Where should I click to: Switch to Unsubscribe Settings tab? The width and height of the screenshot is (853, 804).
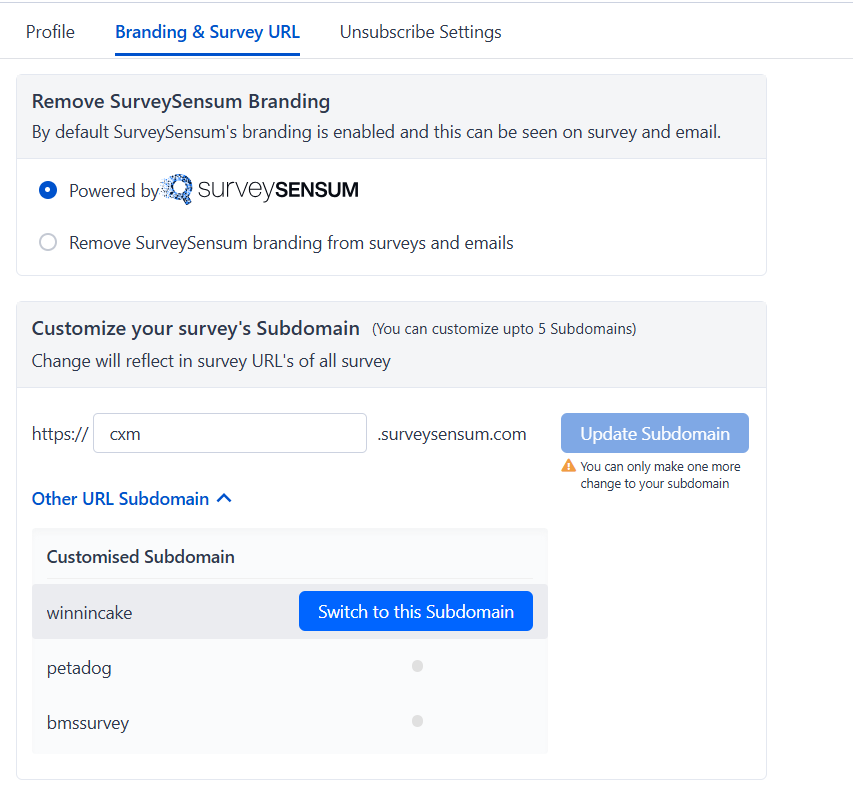420,32
